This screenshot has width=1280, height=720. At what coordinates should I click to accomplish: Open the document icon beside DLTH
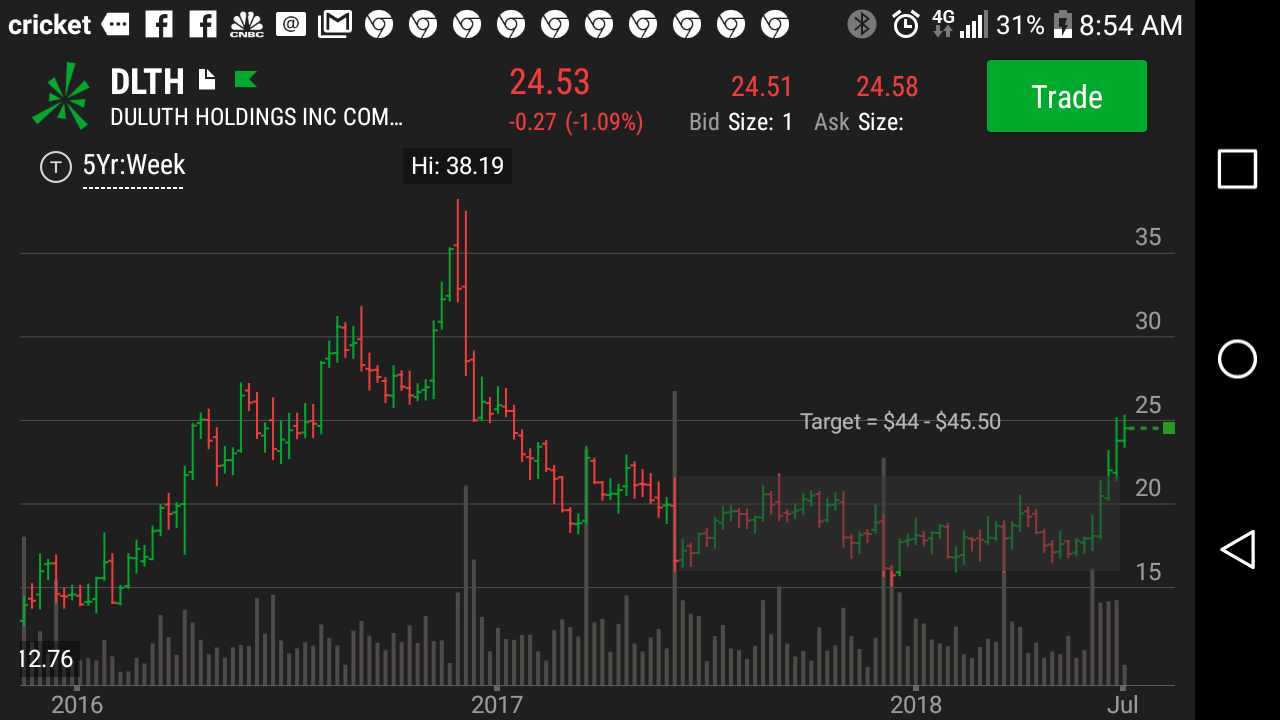point(207,79)
